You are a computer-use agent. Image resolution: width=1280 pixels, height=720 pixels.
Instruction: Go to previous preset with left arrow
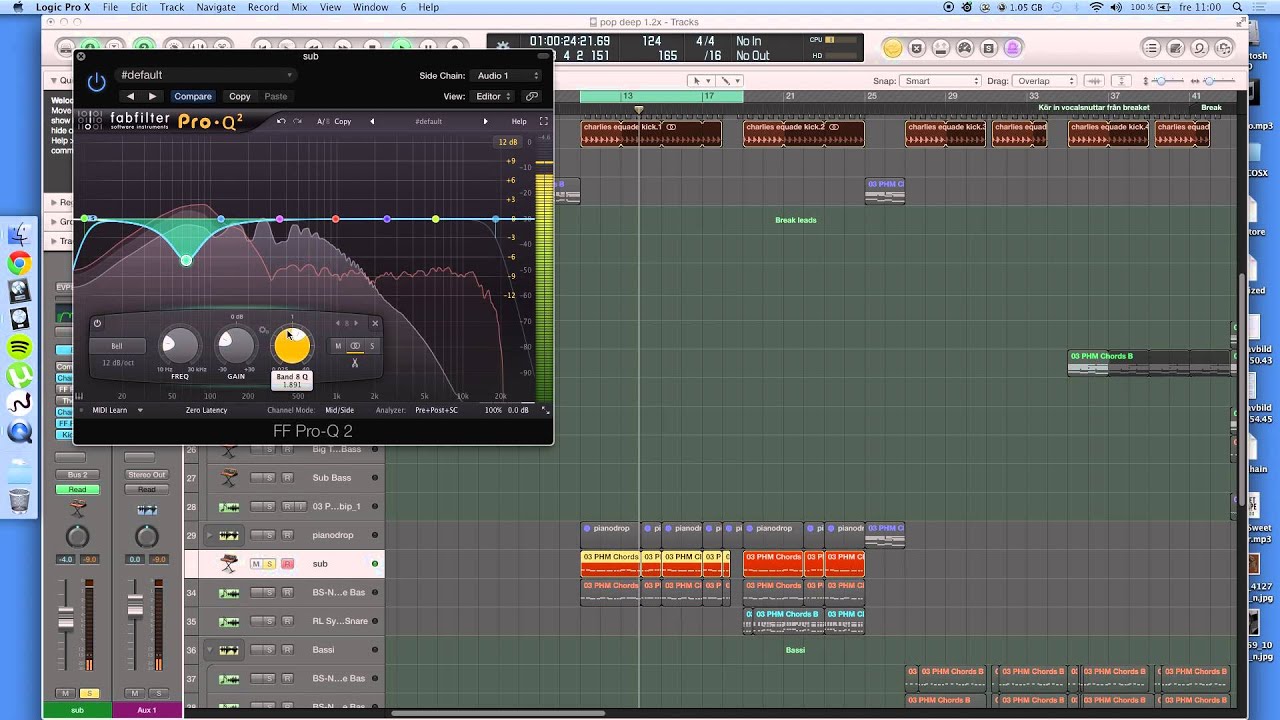pos(130,96)
